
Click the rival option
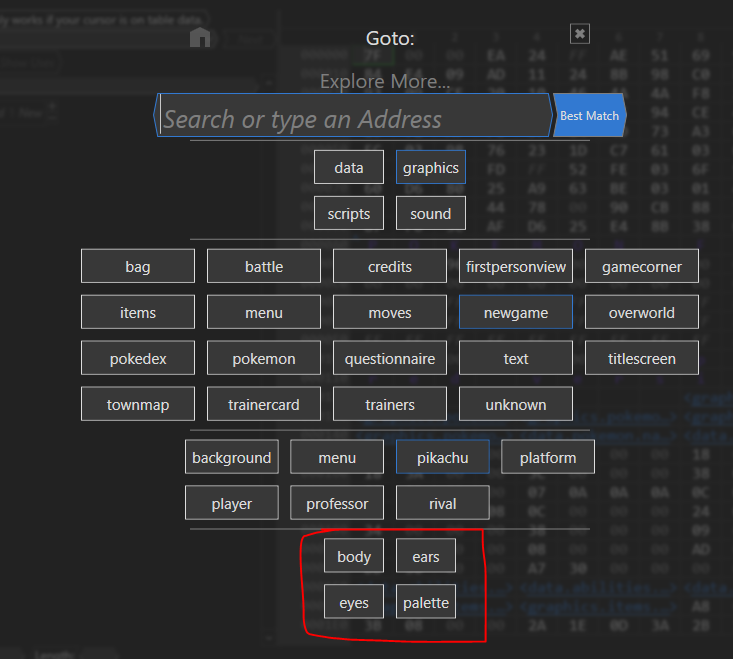[x=443, y=503]
